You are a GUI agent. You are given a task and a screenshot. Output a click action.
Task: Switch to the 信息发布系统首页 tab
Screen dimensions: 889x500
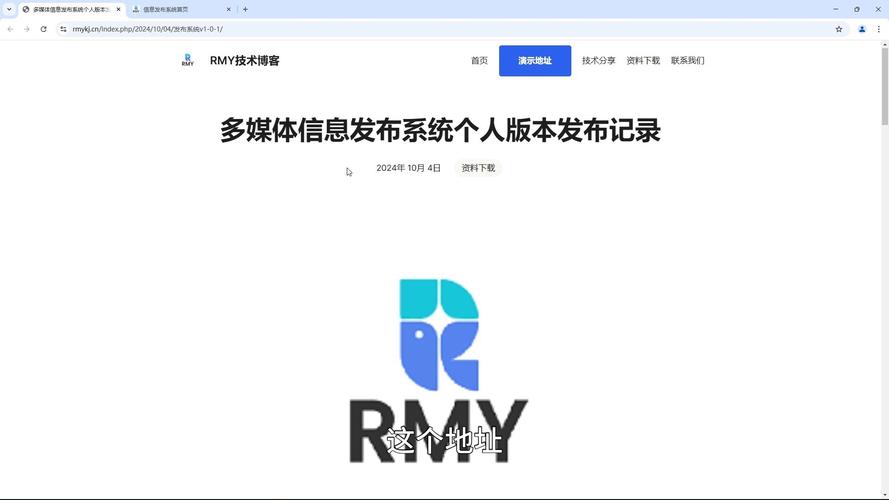(x=182, y=9)
